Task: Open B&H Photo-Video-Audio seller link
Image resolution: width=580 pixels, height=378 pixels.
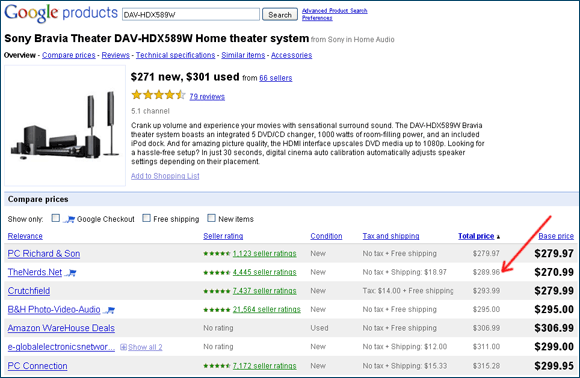Action: click(54, 310)
